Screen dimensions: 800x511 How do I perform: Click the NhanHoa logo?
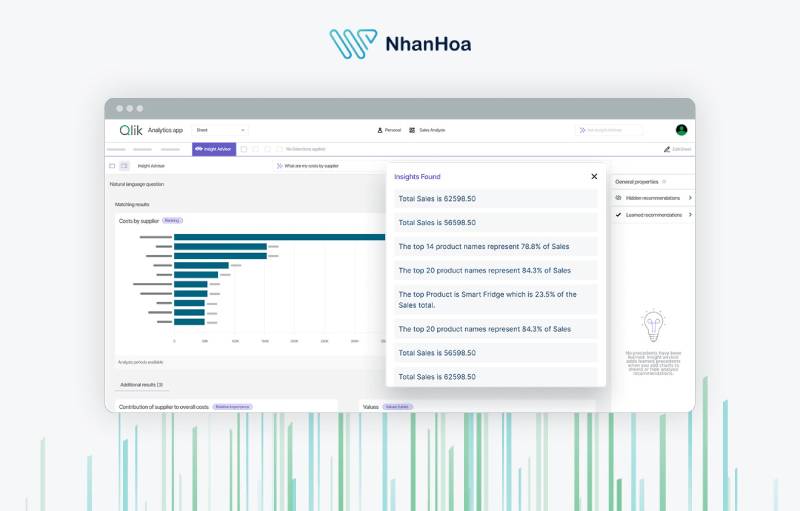pos(400,44)
